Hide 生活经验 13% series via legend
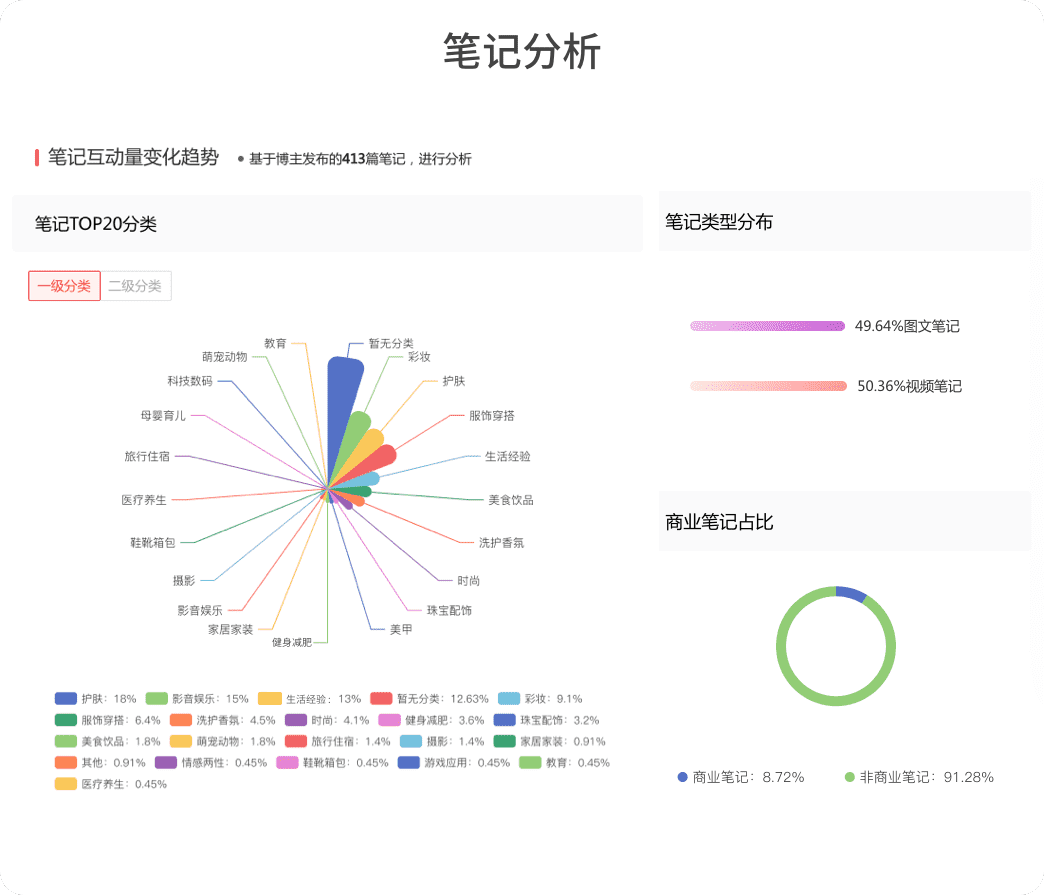 (309, 698)
